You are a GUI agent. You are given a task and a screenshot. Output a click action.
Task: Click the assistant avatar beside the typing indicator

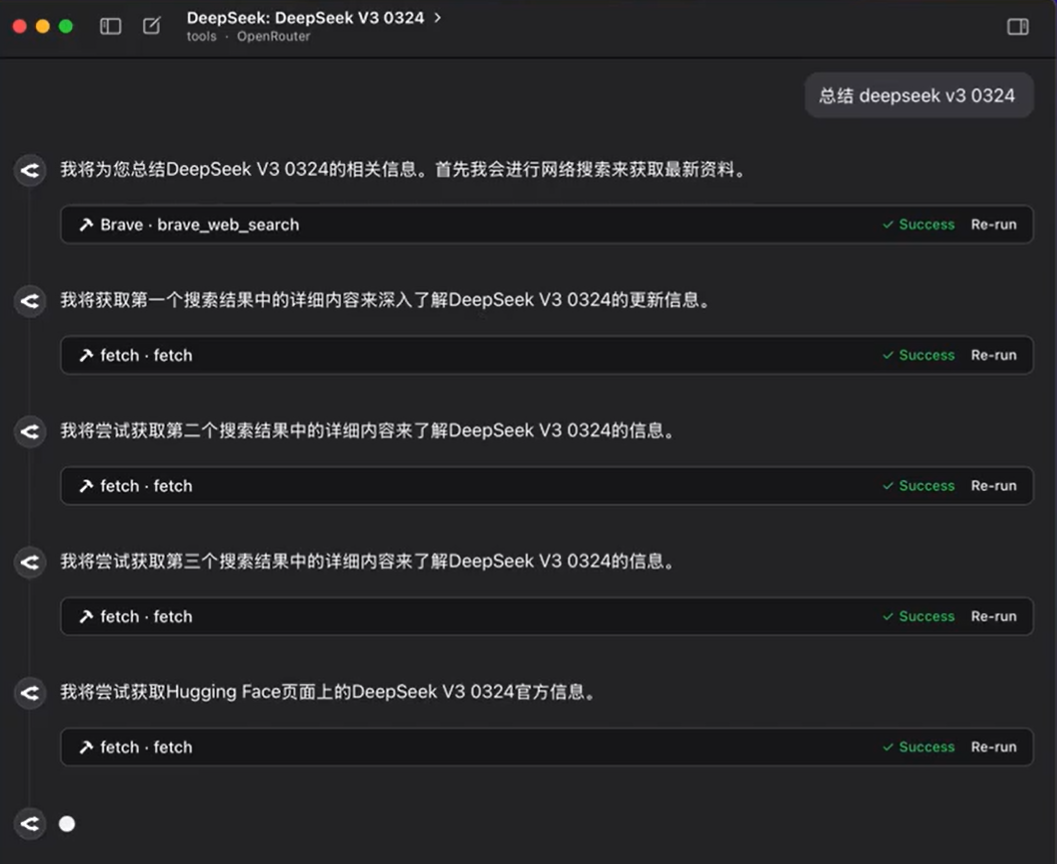click(x=30, y=824)
